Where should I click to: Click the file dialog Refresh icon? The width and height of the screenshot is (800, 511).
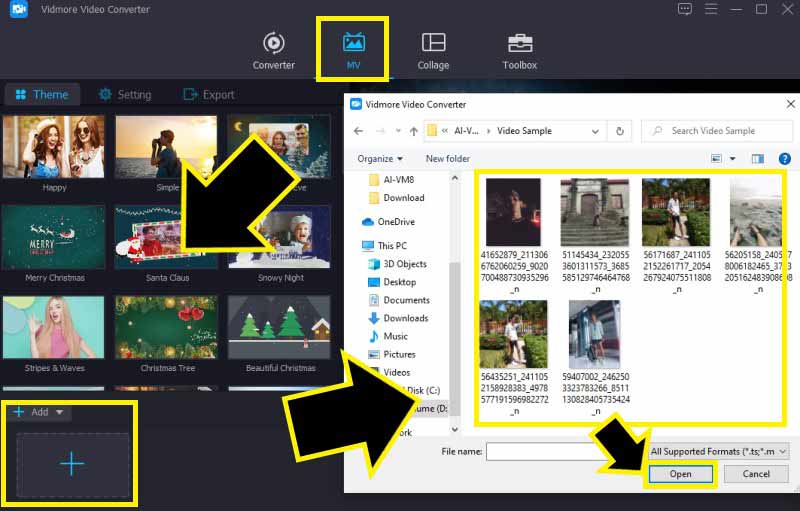point(620,131)
